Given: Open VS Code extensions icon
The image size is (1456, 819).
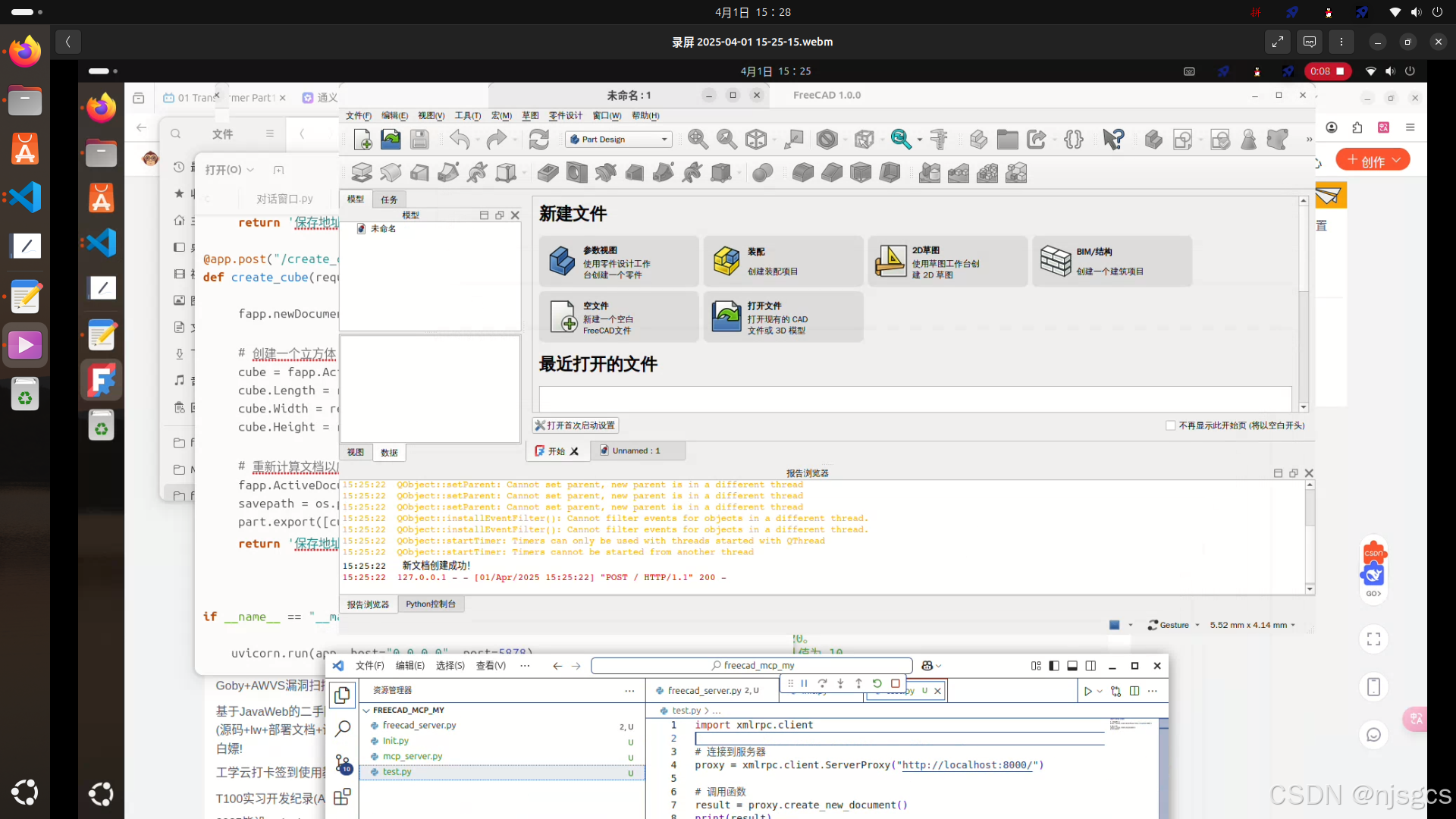Looking at the screenshot, I should (x=343, y=797).
